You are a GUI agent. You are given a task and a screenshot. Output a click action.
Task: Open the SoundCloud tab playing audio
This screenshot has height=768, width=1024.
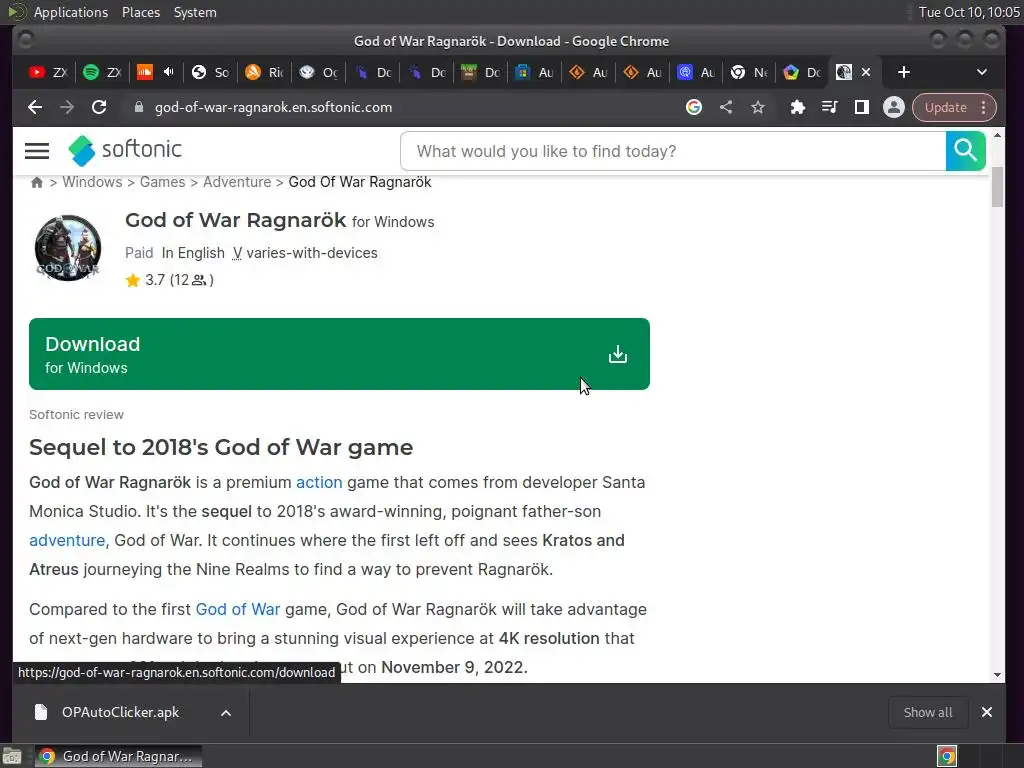tap(155, 72)
